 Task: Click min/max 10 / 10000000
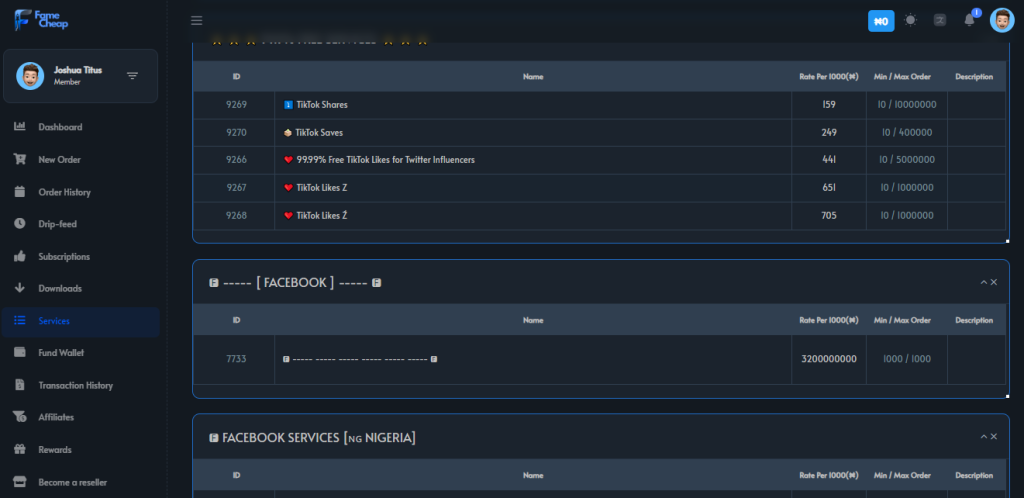pos(908,104)
